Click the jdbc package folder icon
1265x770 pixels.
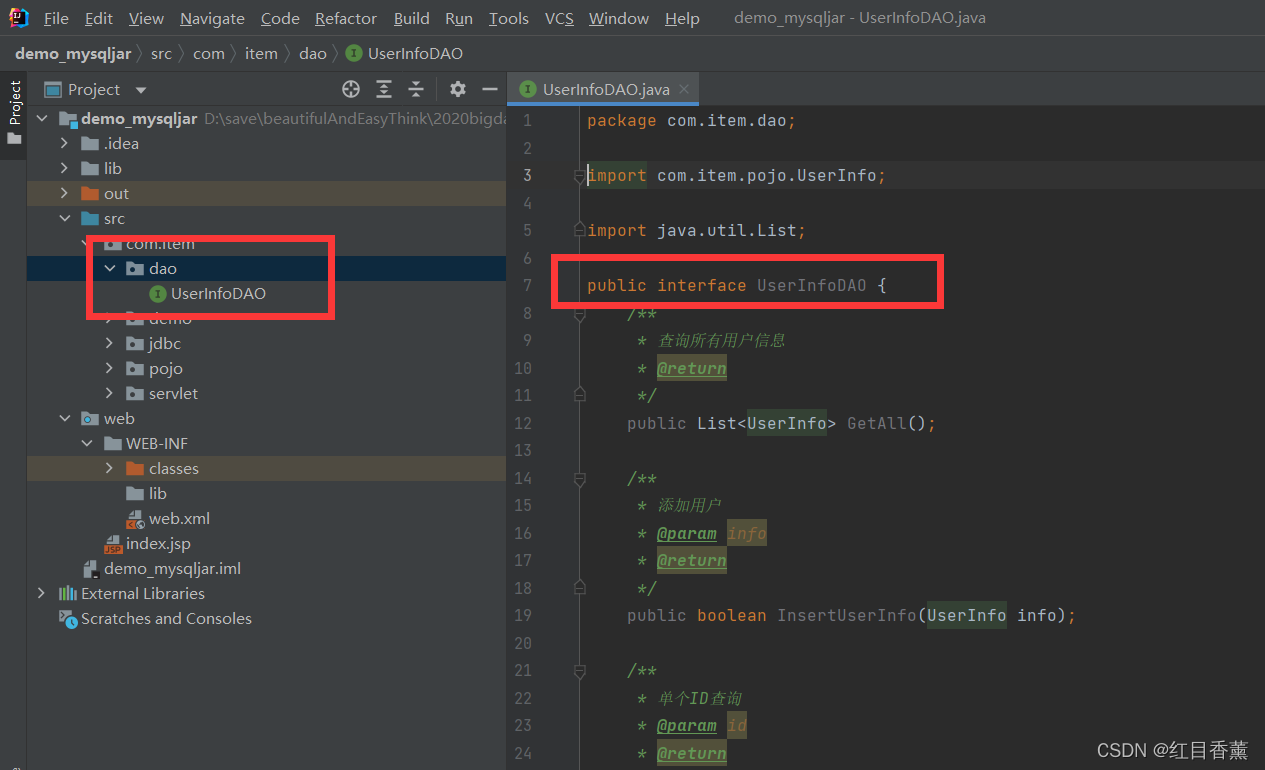[x=135, y=343]
